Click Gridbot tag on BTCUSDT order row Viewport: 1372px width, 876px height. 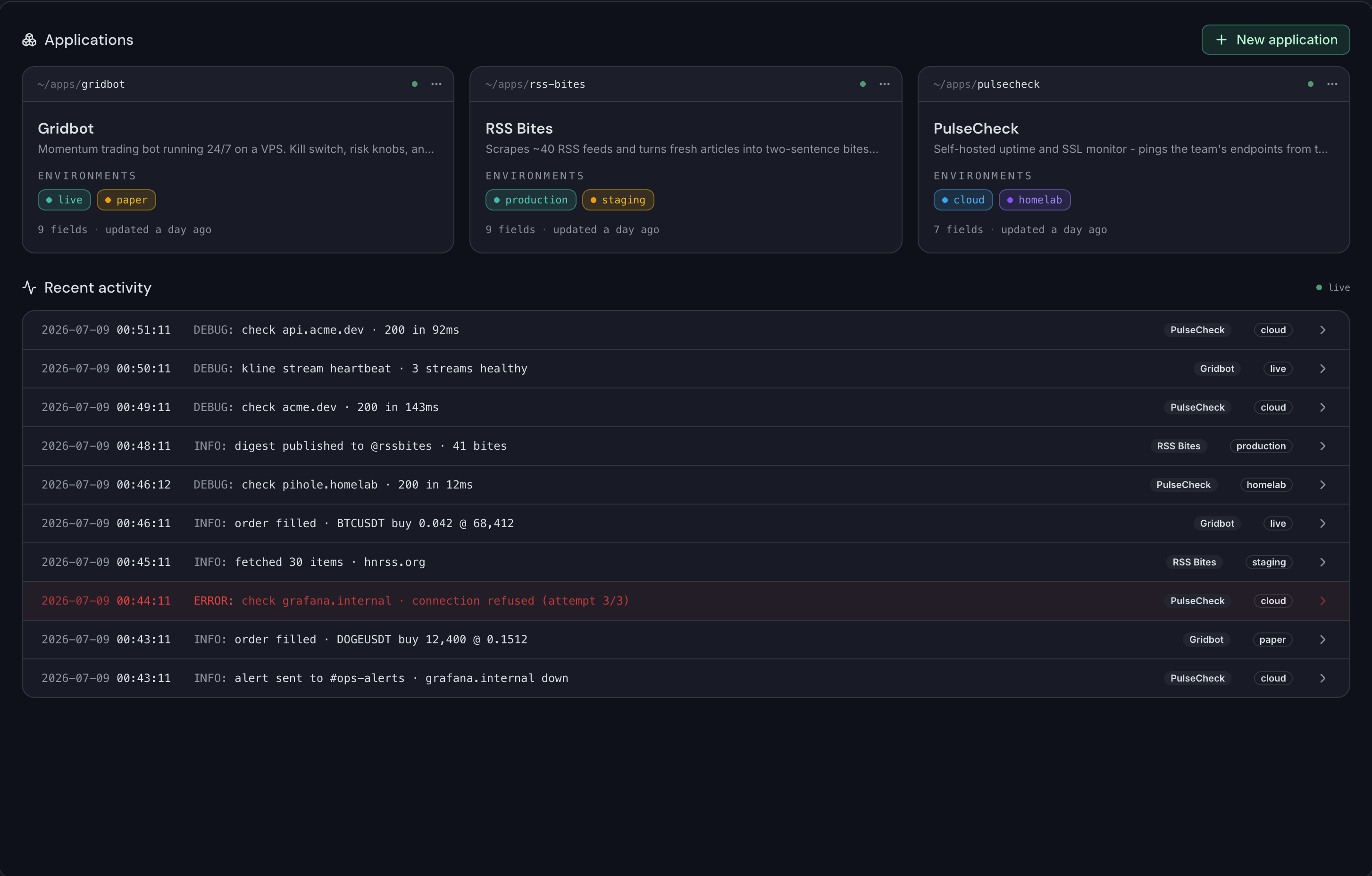pyautogui.click(x=1217, y=524)
